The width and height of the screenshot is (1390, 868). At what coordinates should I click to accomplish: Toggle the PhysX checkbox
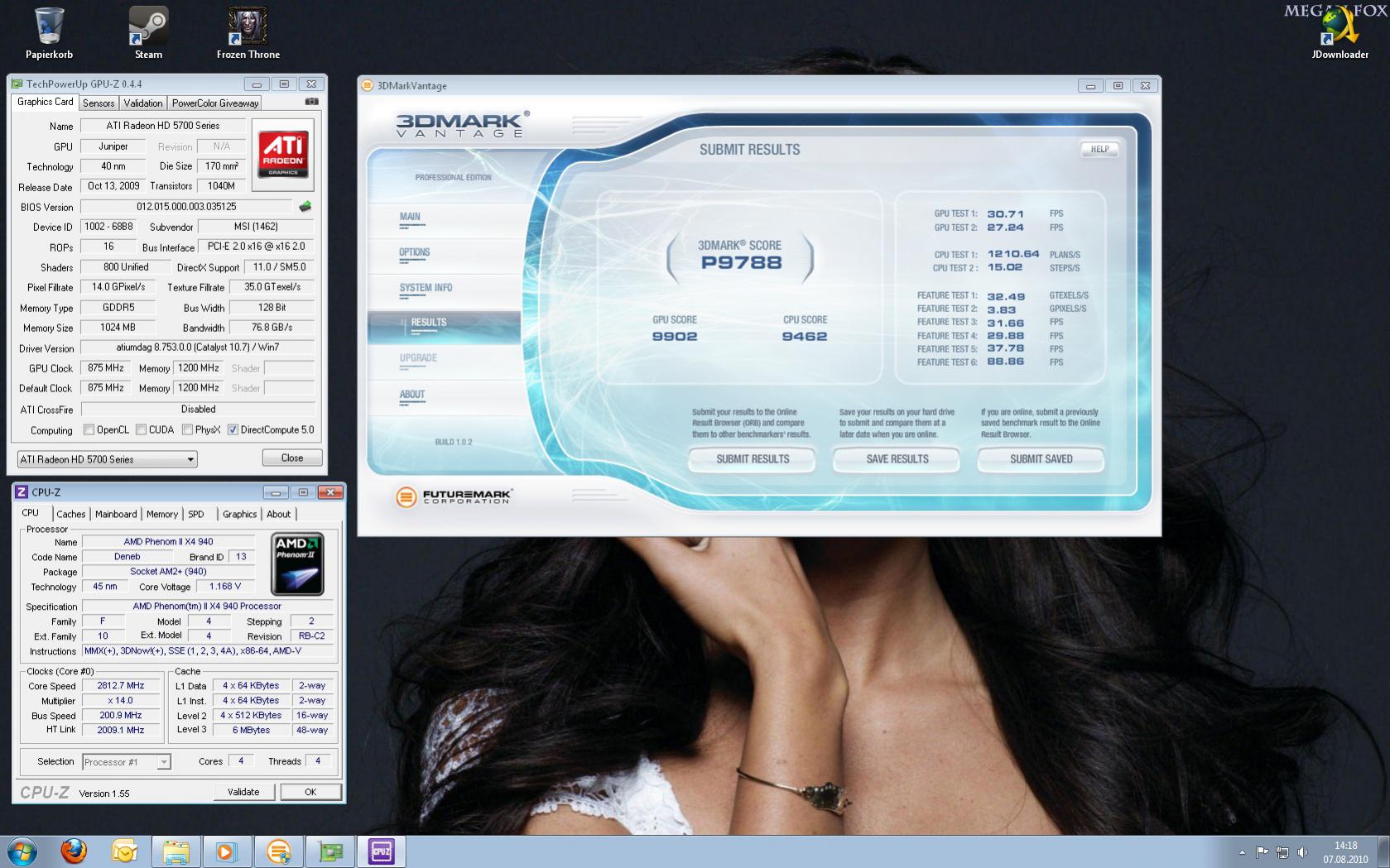point(188,429)
